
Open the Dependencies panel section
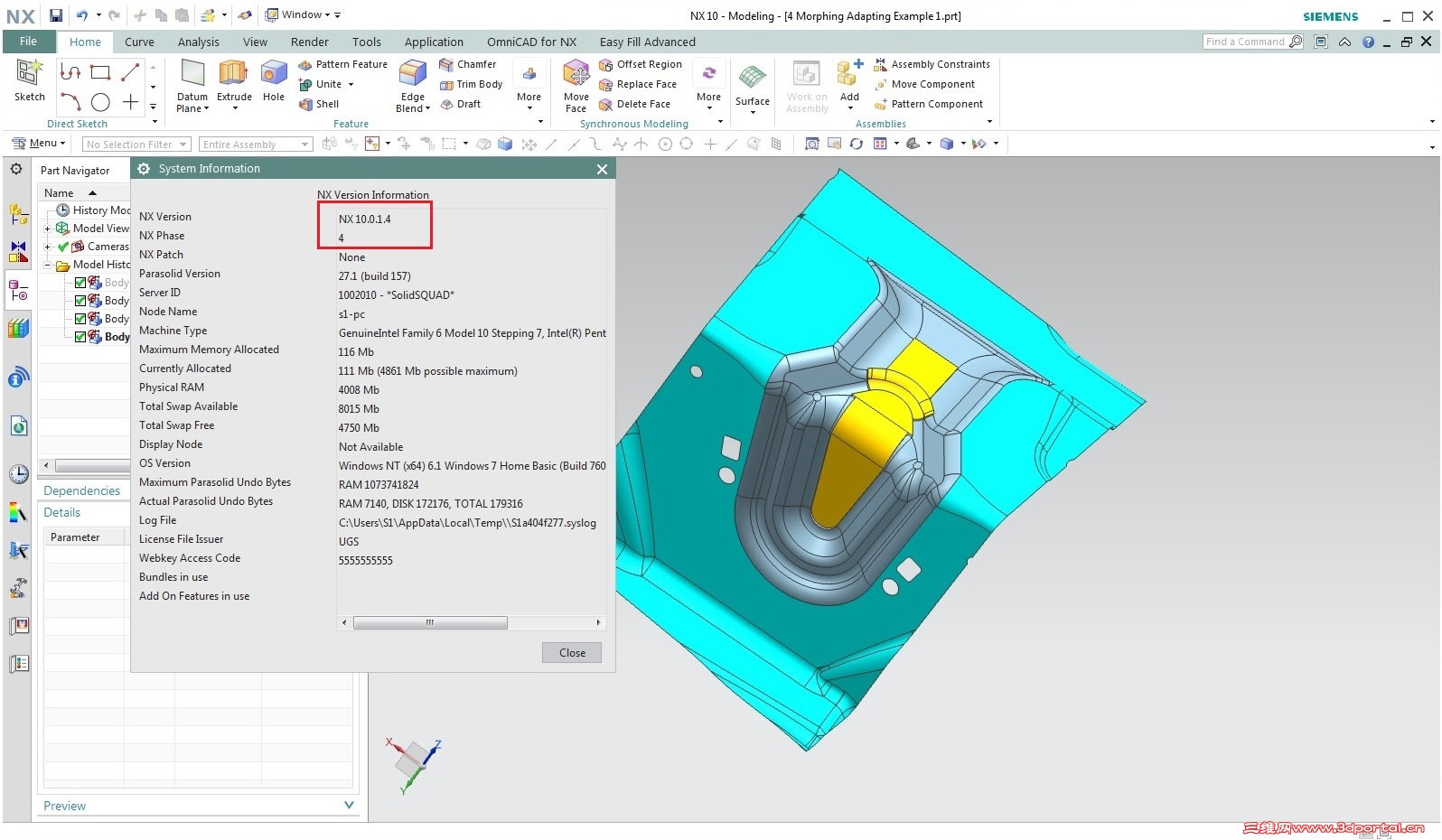[81, 490]
